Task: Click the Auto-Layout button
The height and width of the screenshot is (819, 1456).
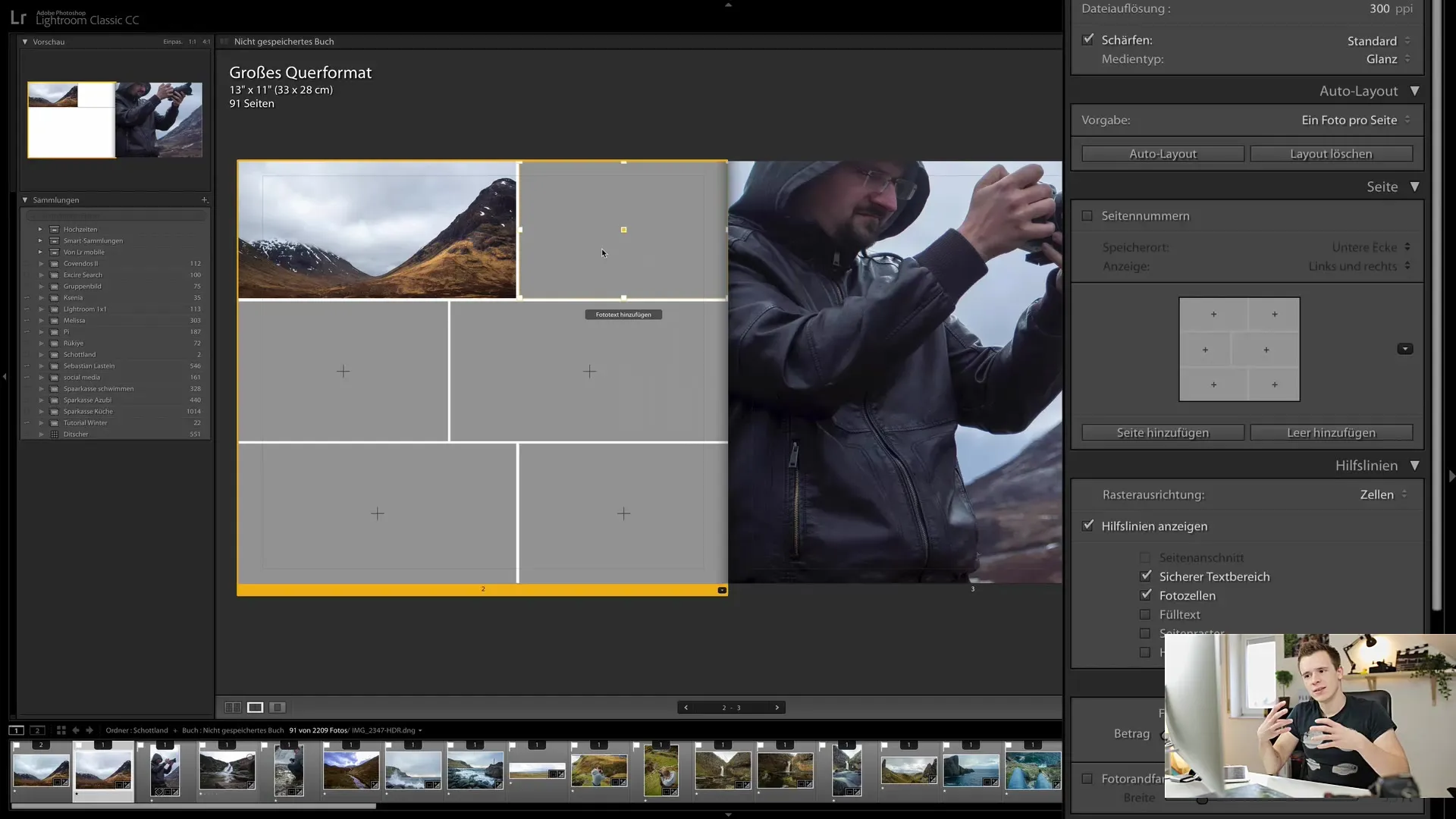Action: [1163, 154]
